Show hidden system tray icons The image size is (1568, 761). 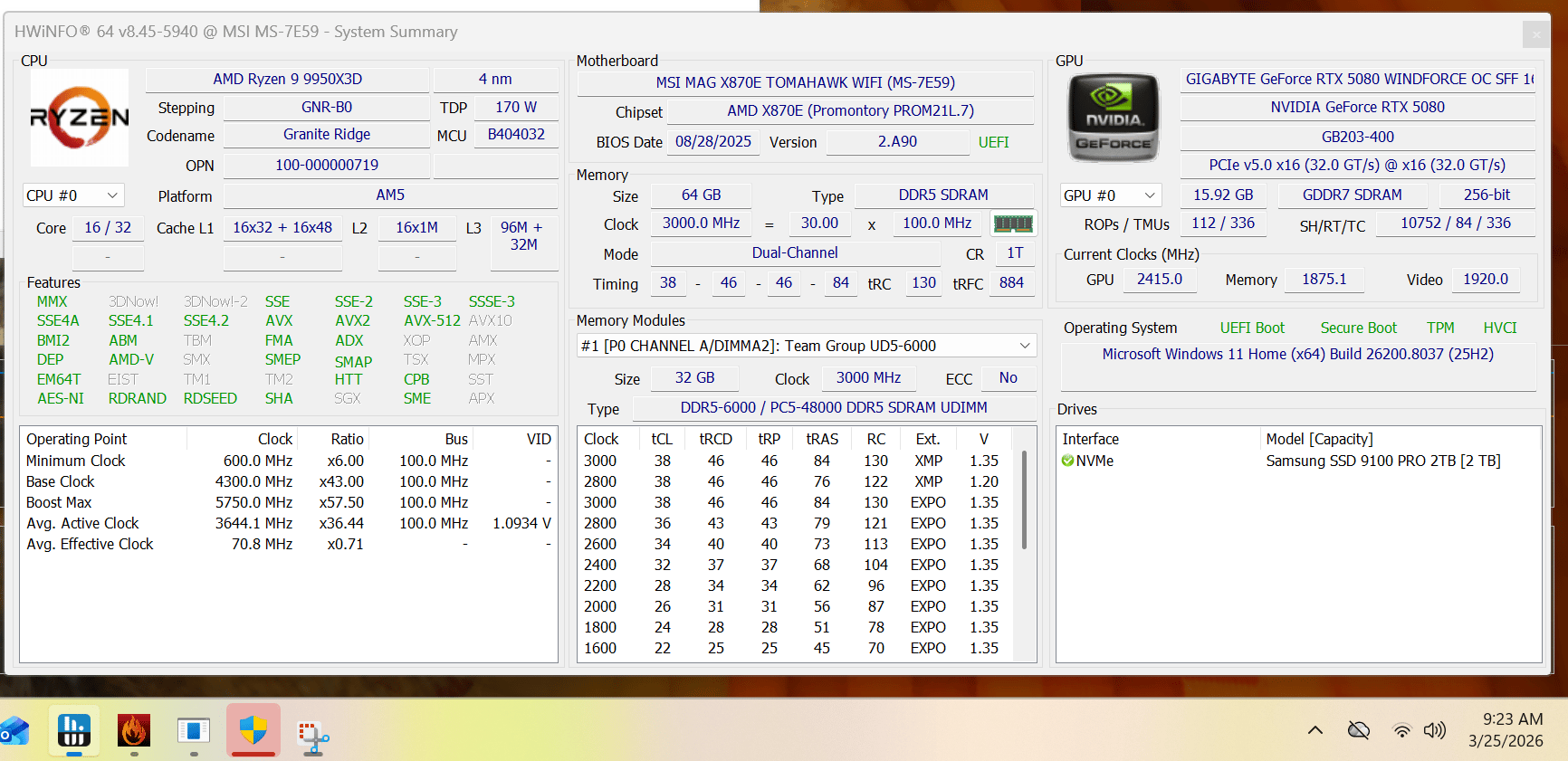pyautogui.click(x=1315, y=730)
